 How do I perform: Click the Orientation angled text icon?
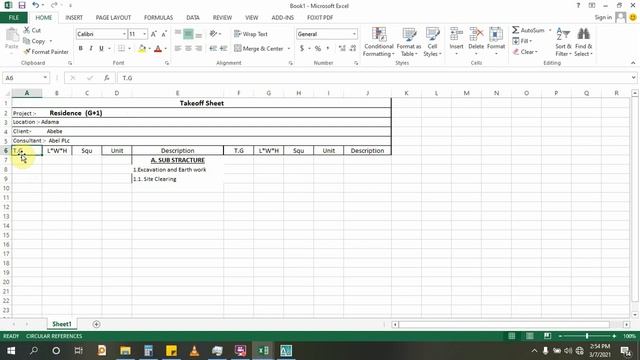pos(213,34)
